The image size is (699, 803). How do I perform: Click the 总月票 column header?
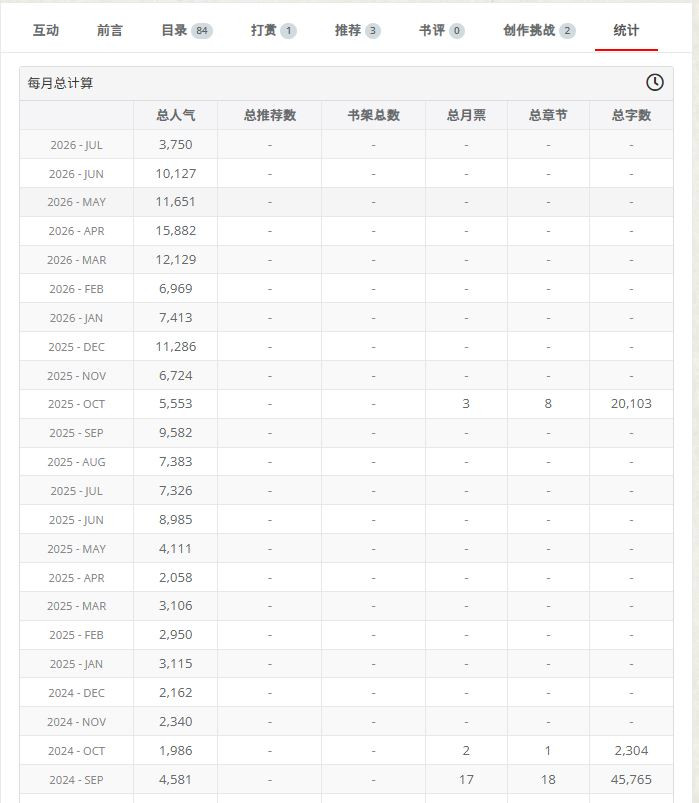coord(466,115)
